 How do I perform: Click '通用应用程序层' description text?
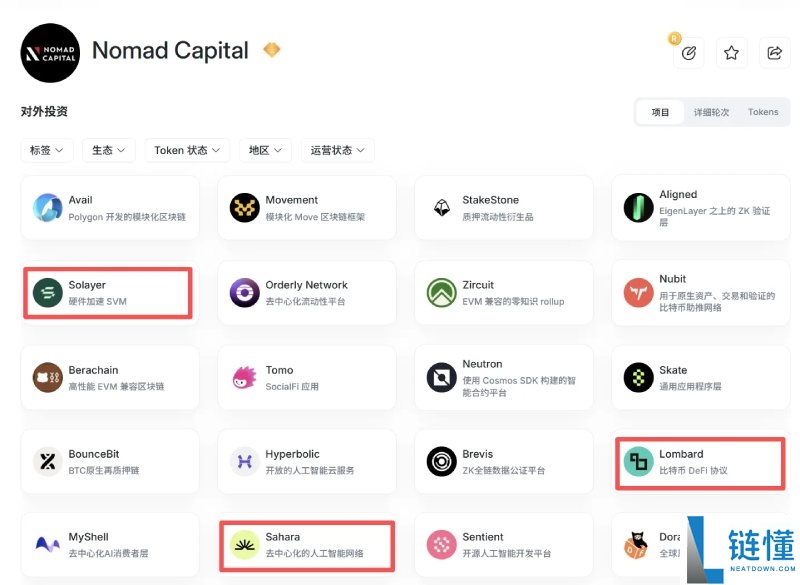pos(690,387)
